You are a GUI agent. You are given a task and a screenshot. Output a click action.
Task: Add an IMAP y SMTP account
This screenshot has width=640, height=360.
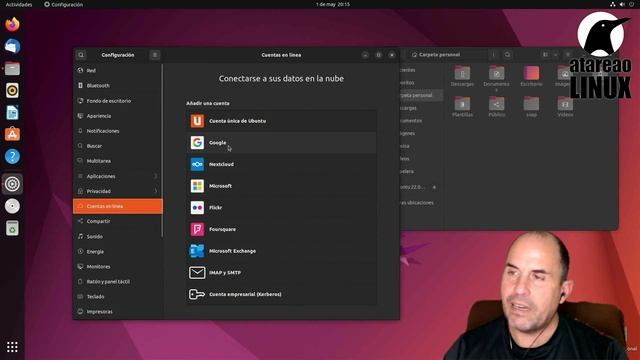(x=281, y=272)
